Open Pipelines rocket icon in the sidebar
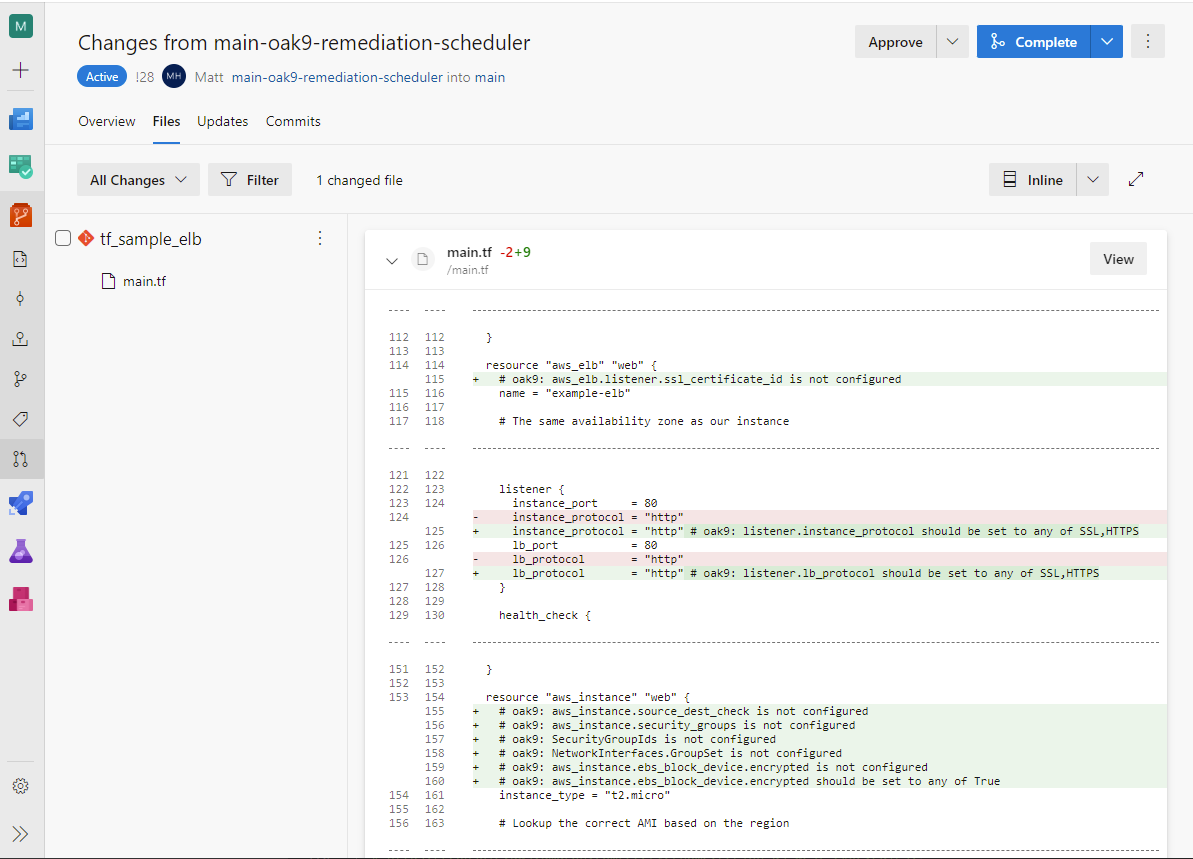1193x859 pixels. tap(21, 502)
